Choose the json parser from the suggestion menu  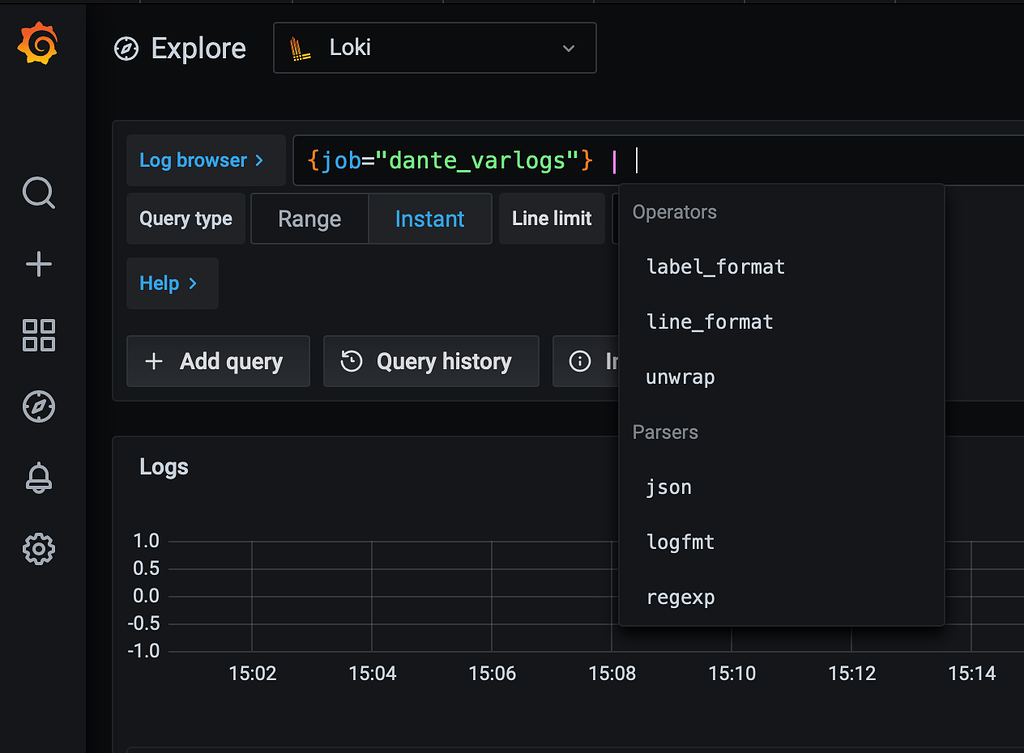pos(668,487)
